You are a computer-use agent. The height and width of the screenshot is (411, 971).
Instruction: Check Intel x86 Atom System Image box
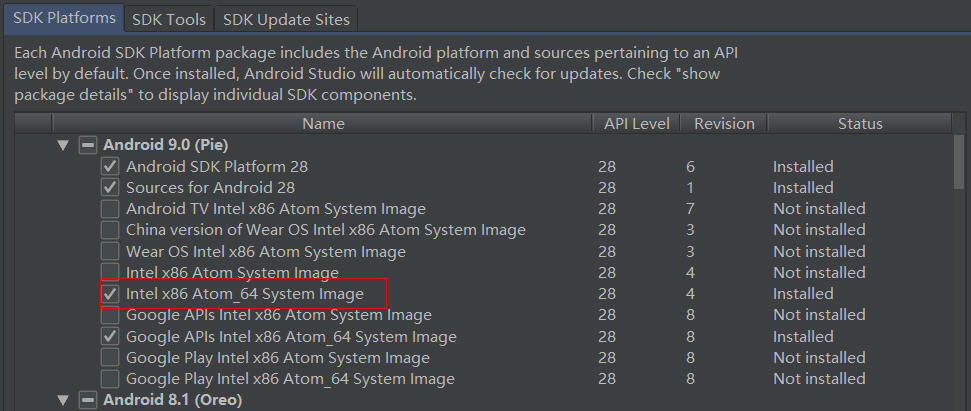[110, 271]
